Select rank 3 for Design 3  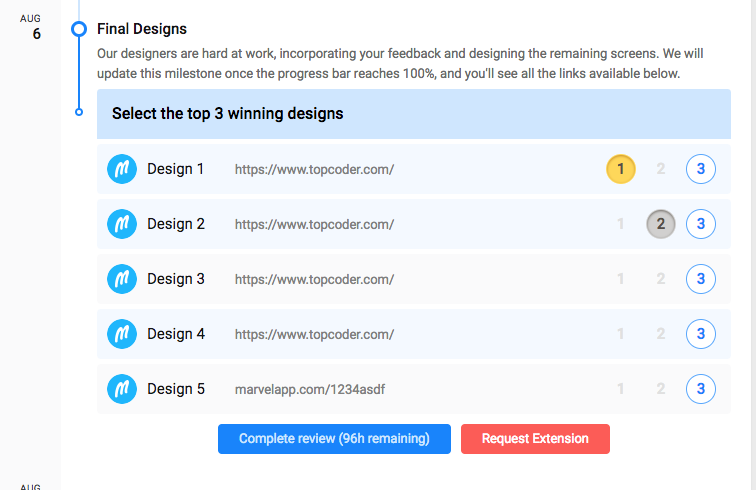coord(701,279)
